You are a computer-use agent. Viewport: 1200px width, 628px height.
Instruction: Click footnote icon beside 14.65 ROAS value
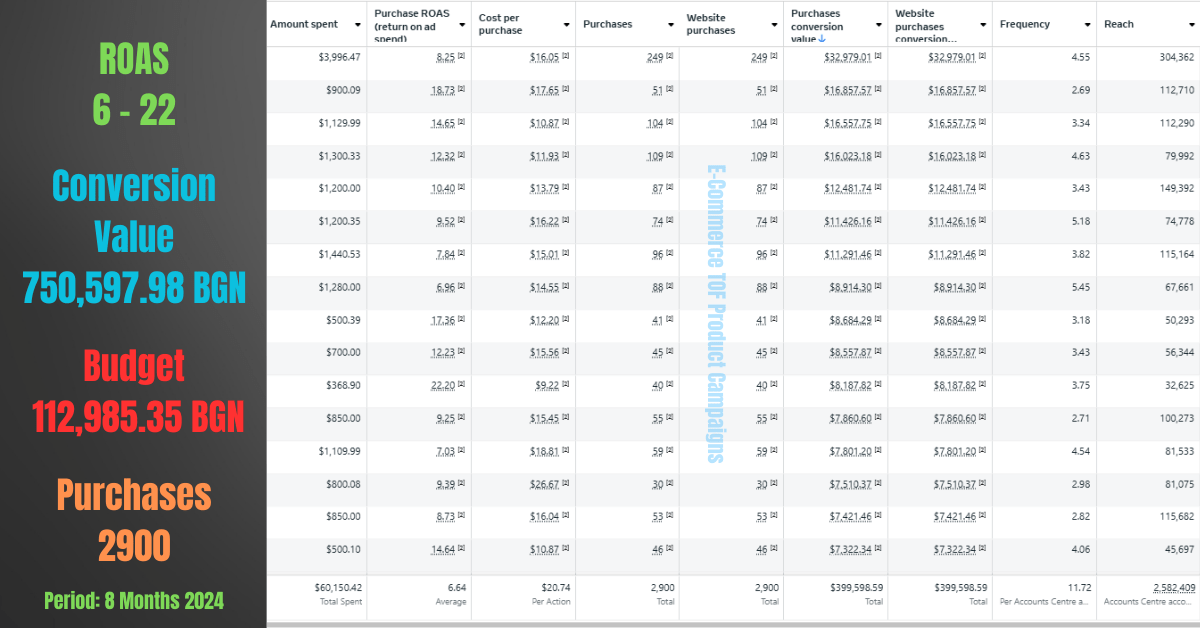tap(462, 123)
